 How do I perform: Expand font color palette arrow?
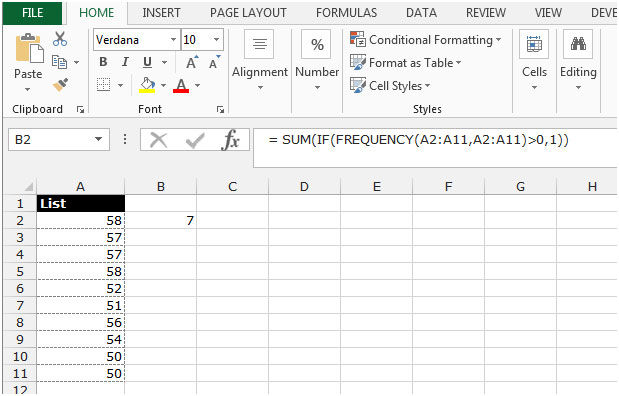(x=197, y=85)
